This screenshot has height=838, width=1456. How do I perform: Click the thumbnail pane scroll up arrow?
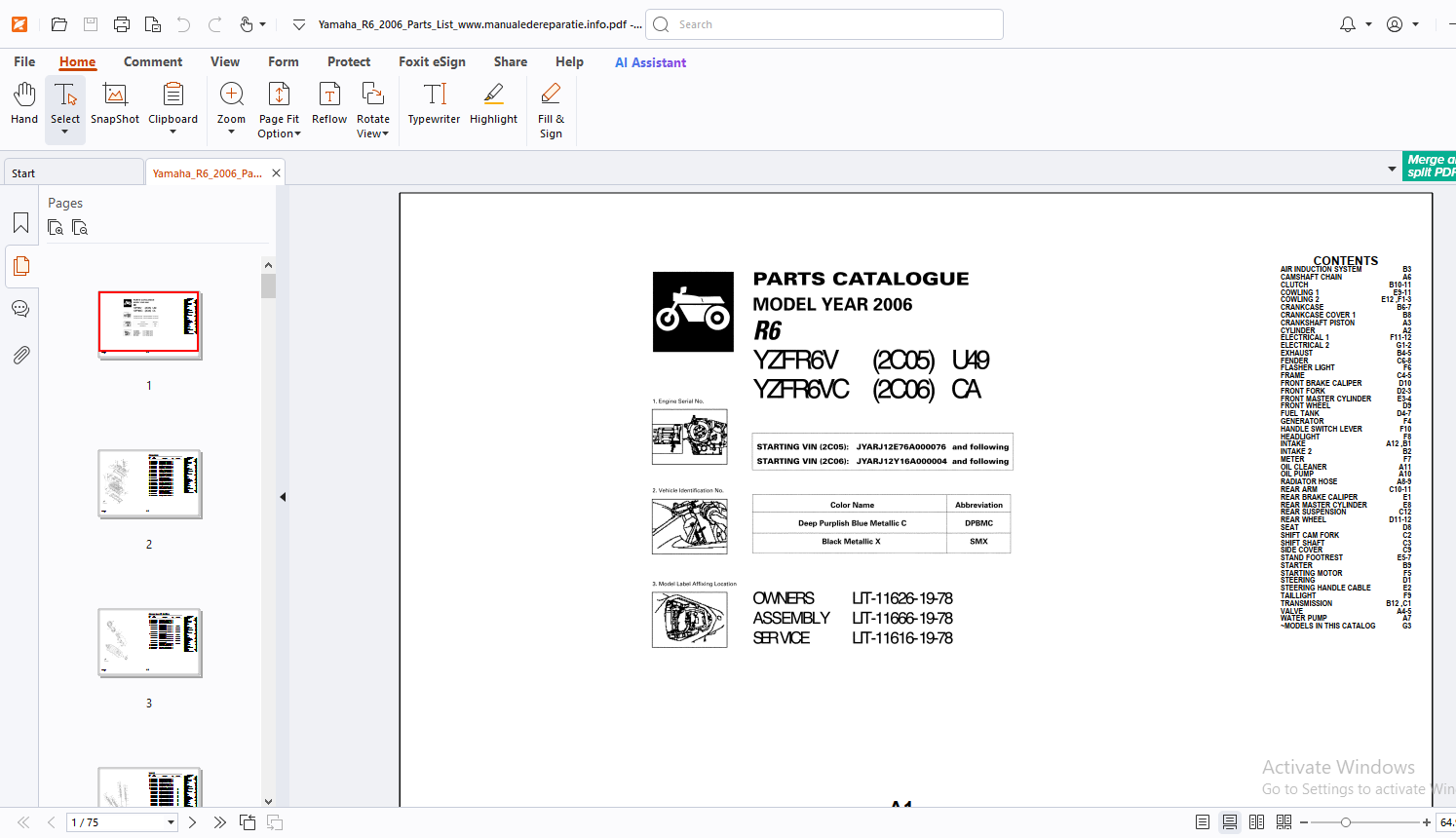click(x=268, y=265)
